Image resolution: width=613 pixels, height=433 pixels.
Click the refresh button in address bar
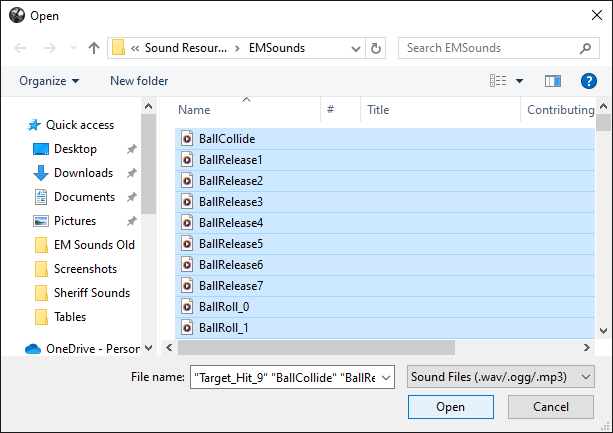[x=376, y=48]
